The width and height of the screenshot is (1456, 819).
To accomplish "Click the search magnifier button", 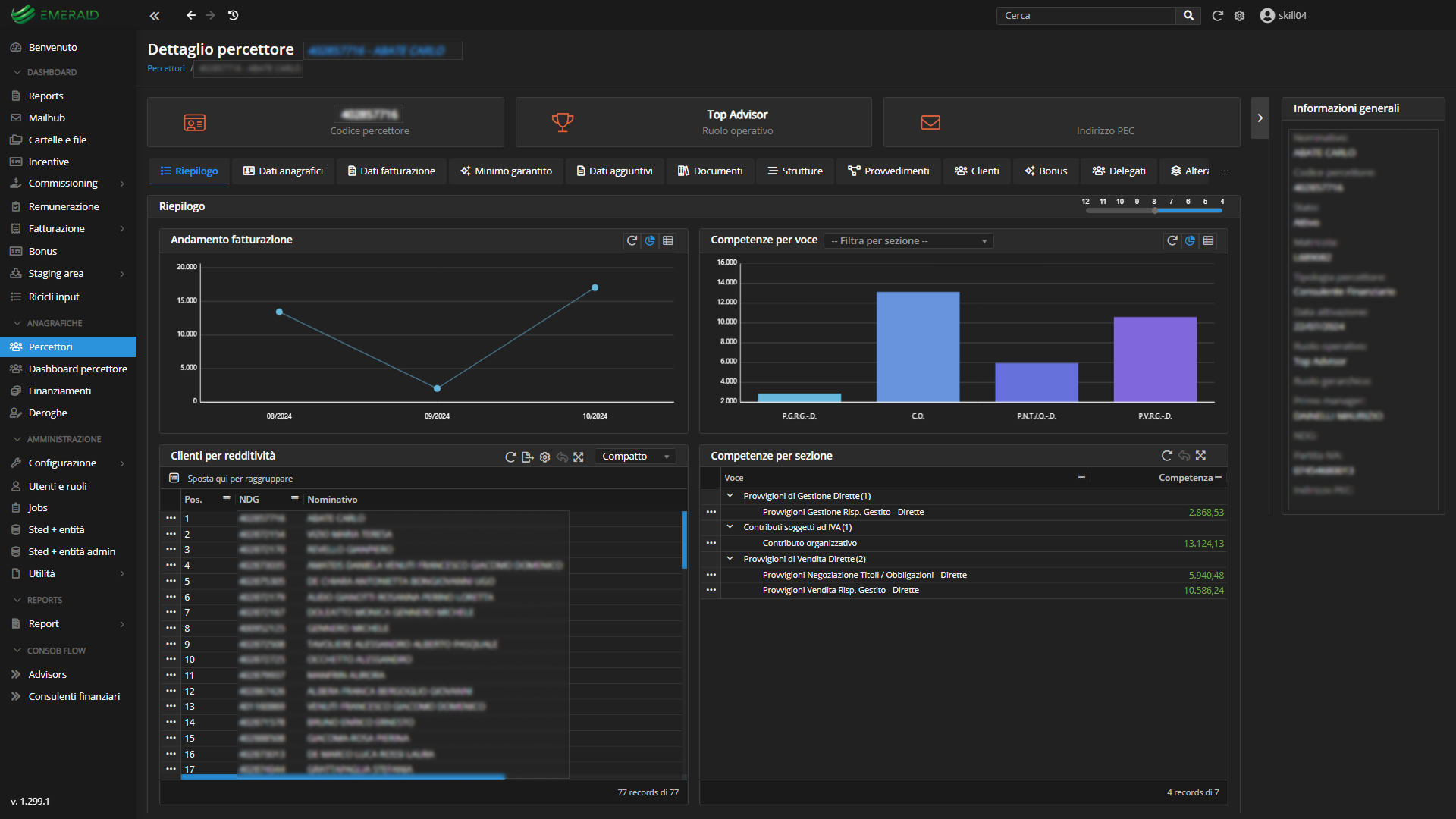I will [1188, 15].
